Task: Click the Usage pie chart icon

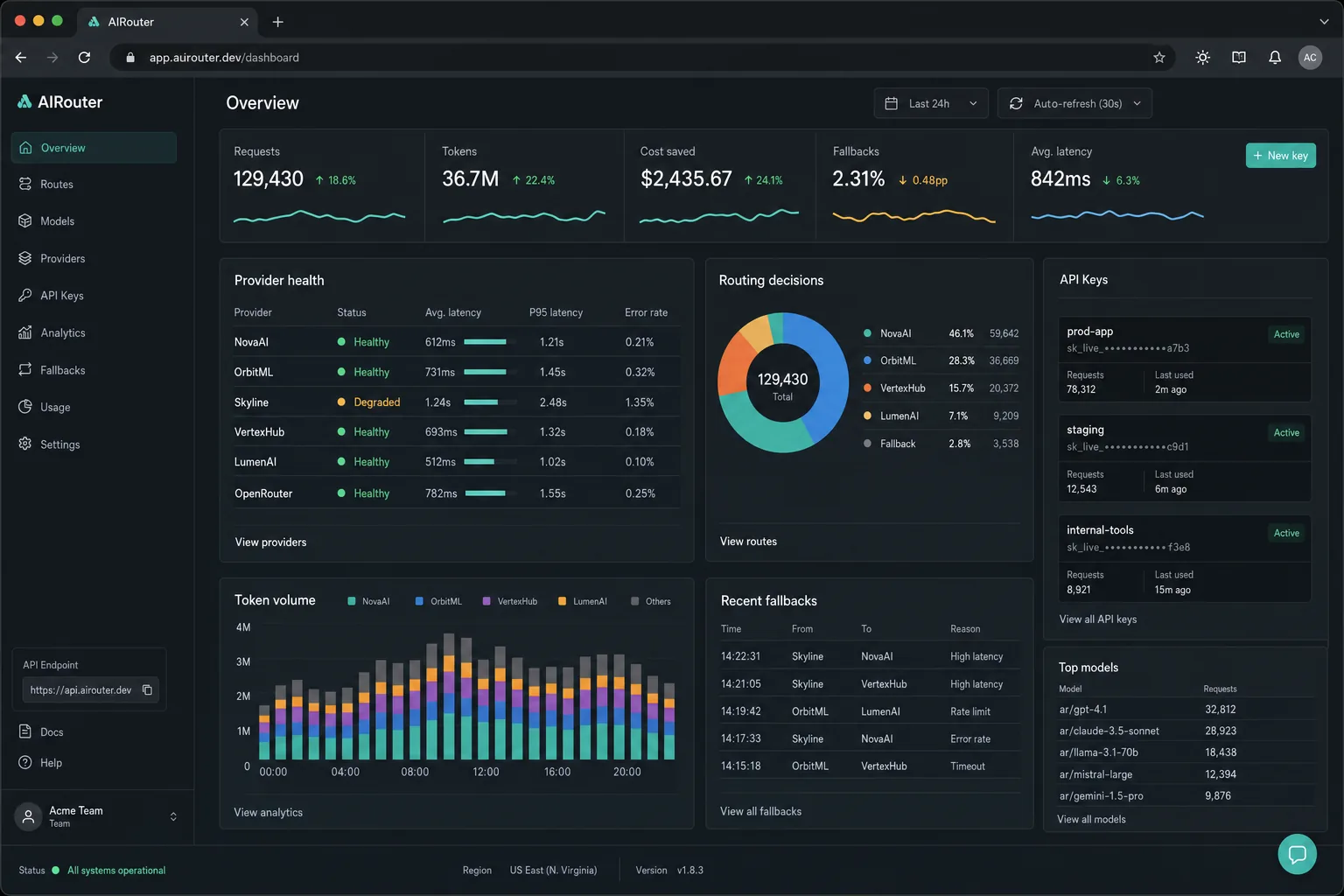Action: pyautogui.click(x=25, y=407)
